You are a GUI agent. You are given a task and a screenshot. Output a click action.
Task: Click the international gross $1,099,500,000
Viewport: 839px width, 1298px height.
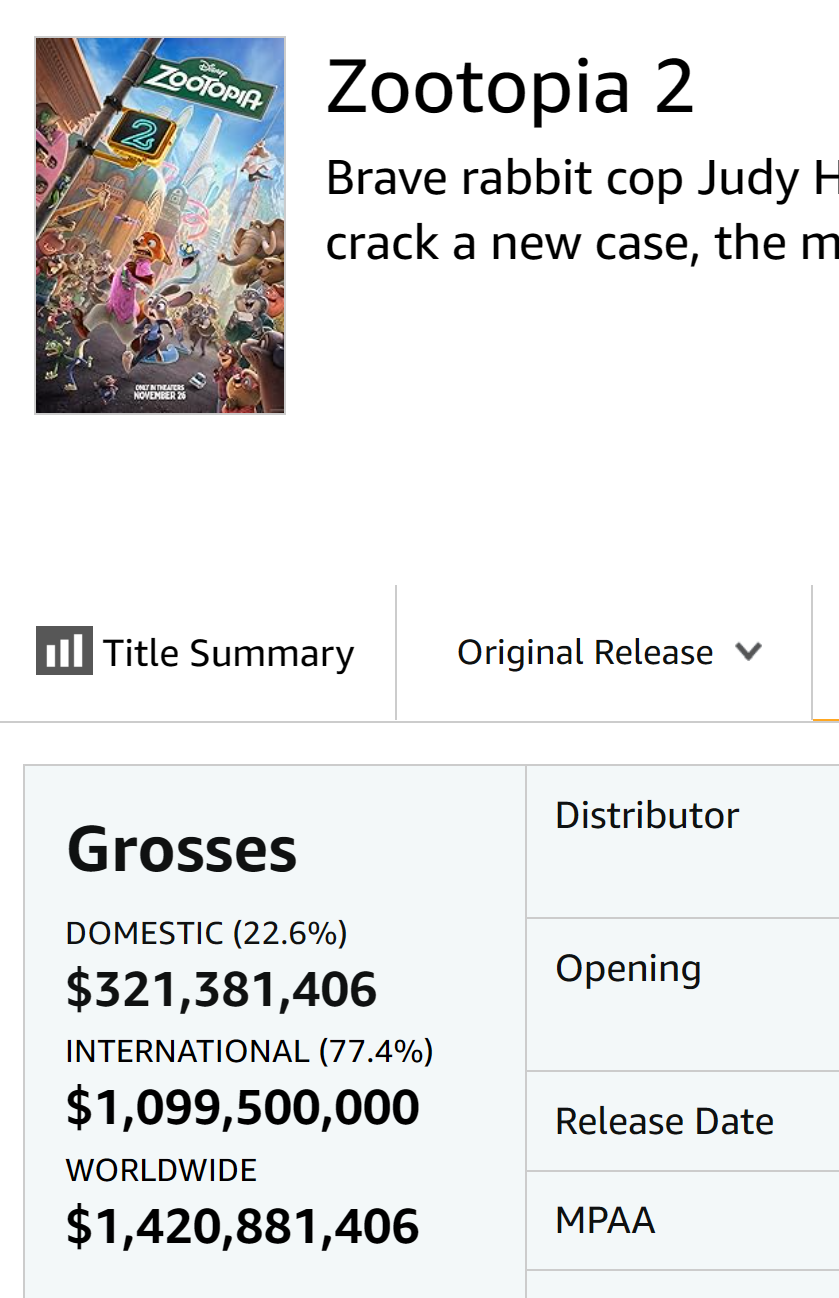pyautogui.click(x=243, y=1108)
